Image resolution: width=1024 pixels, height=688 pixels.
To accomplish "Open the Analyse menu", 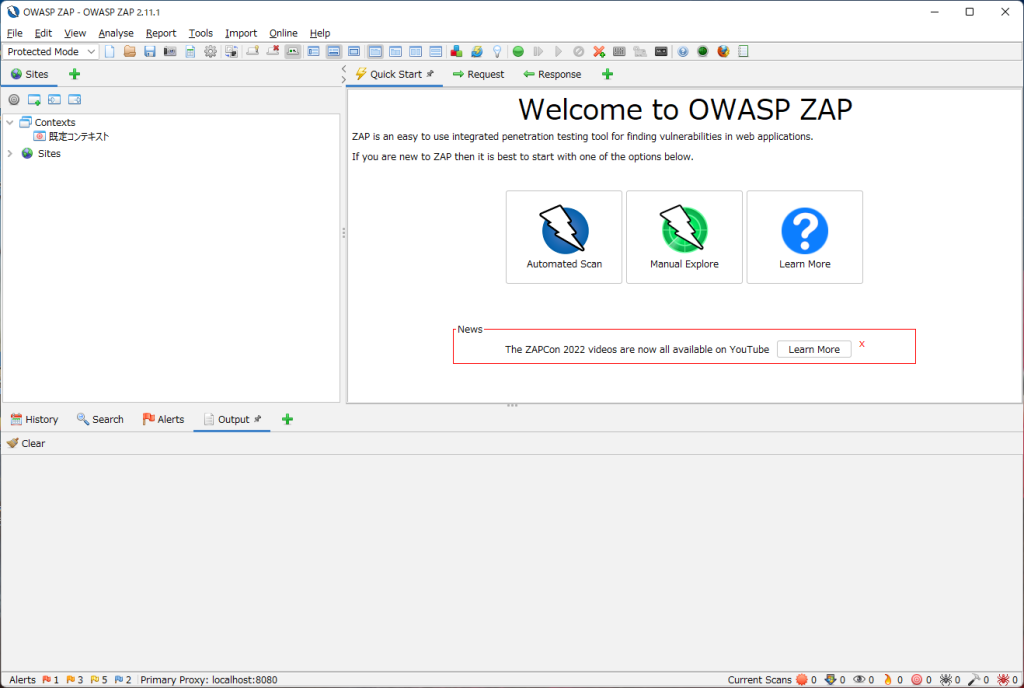I will coord(116,33).
